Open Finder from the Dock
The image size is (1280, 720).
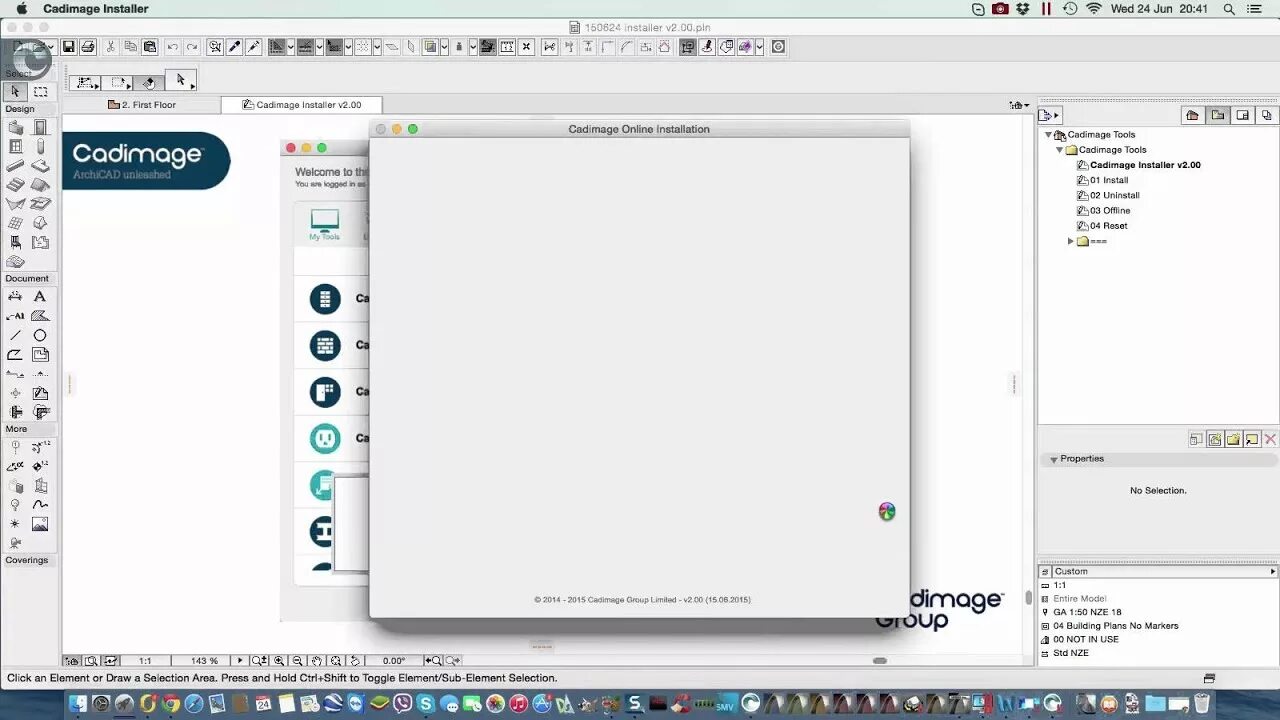[77, 703]
